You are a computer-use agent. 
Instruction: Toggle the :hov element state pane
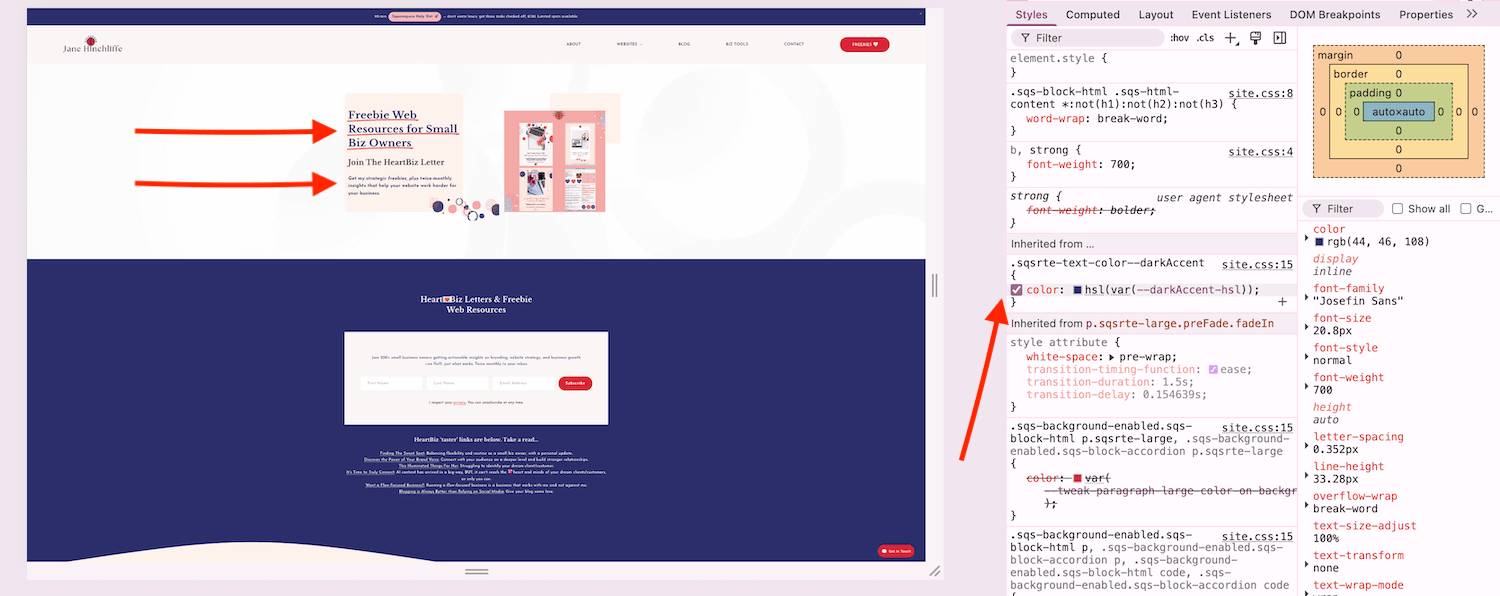(1180, 37)
